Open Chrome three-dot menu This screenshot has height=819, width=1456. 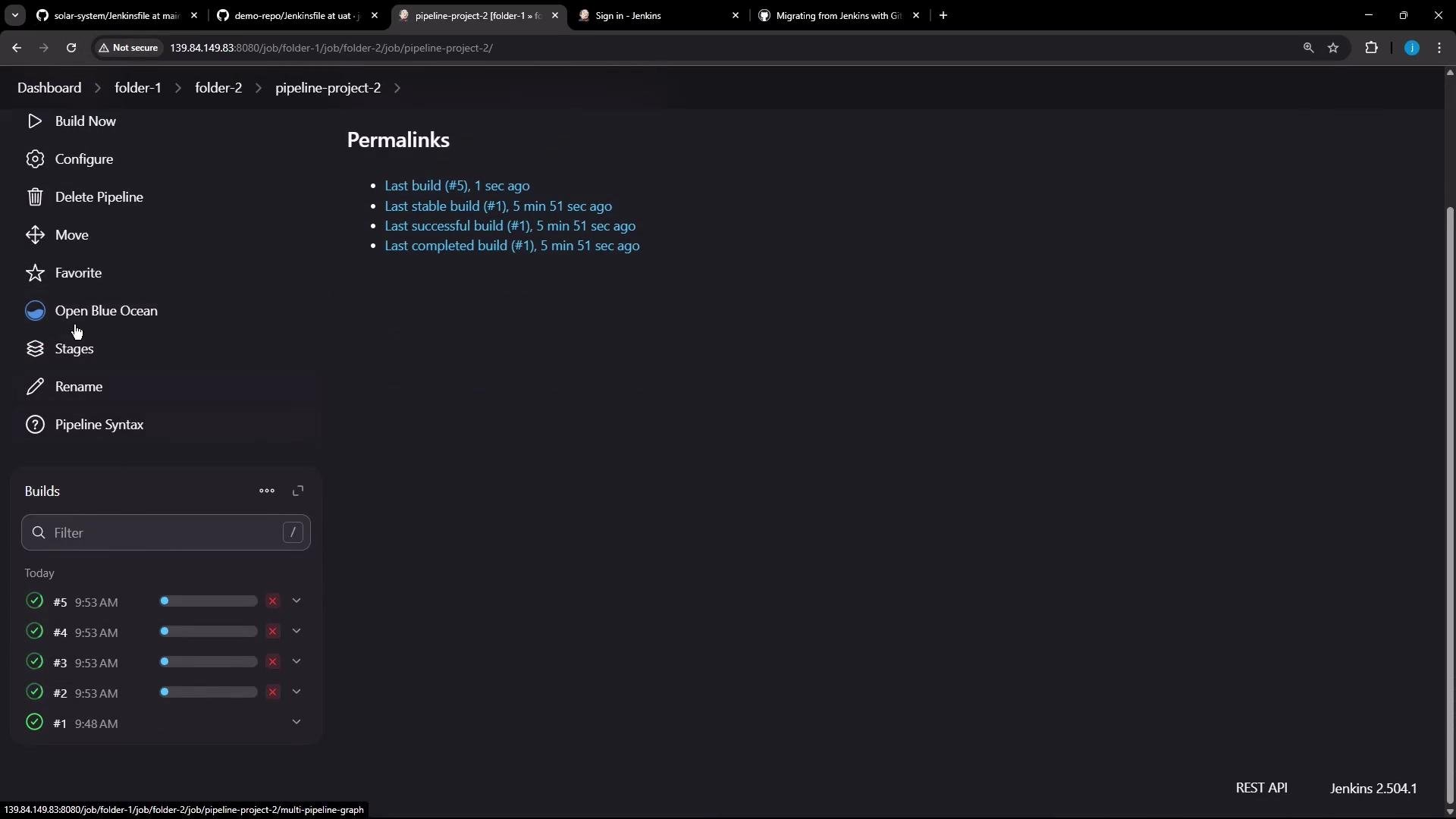pyautogui.click(x=1439, y=48)
